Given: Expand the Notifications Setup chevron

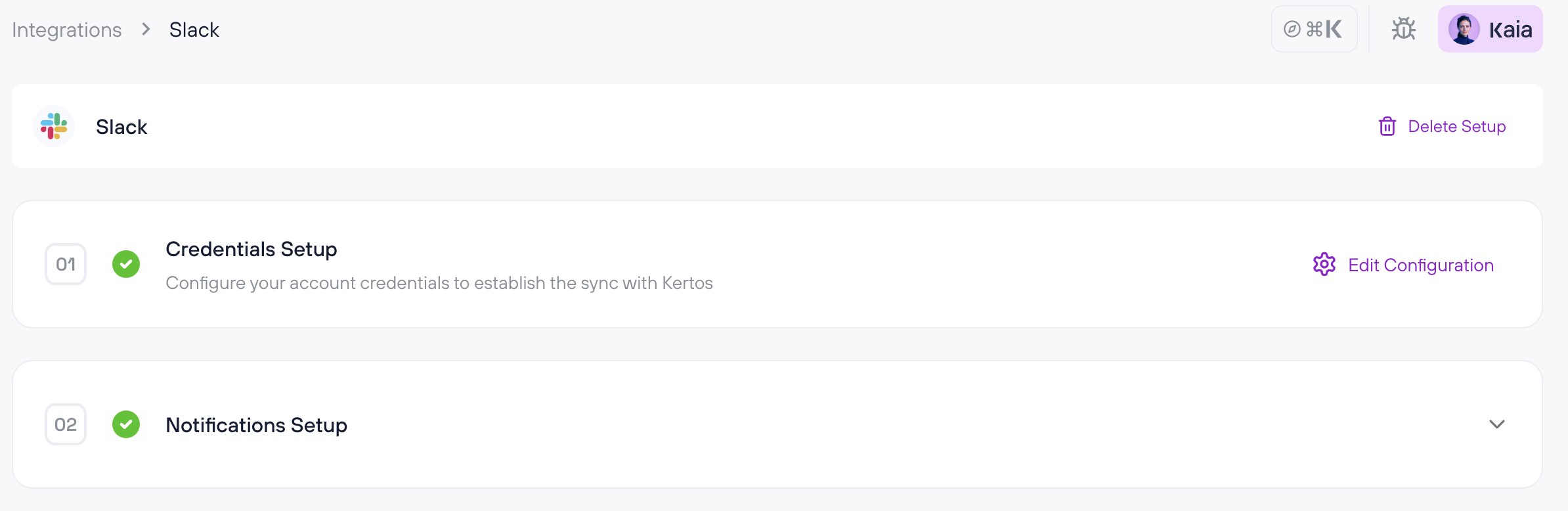Looking at the screenshot, I should (1496, 424).
